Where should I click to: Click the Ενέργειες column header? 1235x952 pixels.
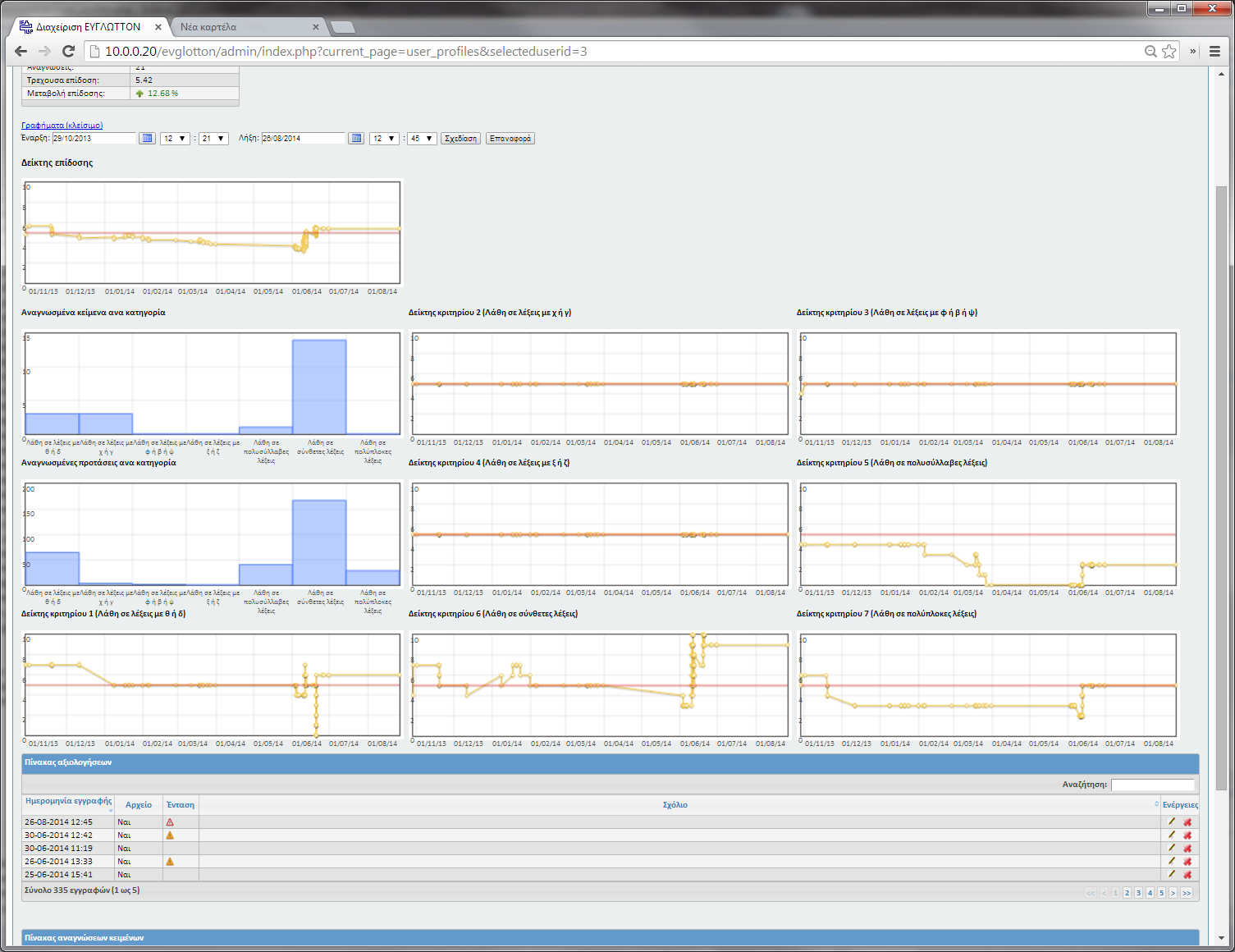tap(1180, 805)
